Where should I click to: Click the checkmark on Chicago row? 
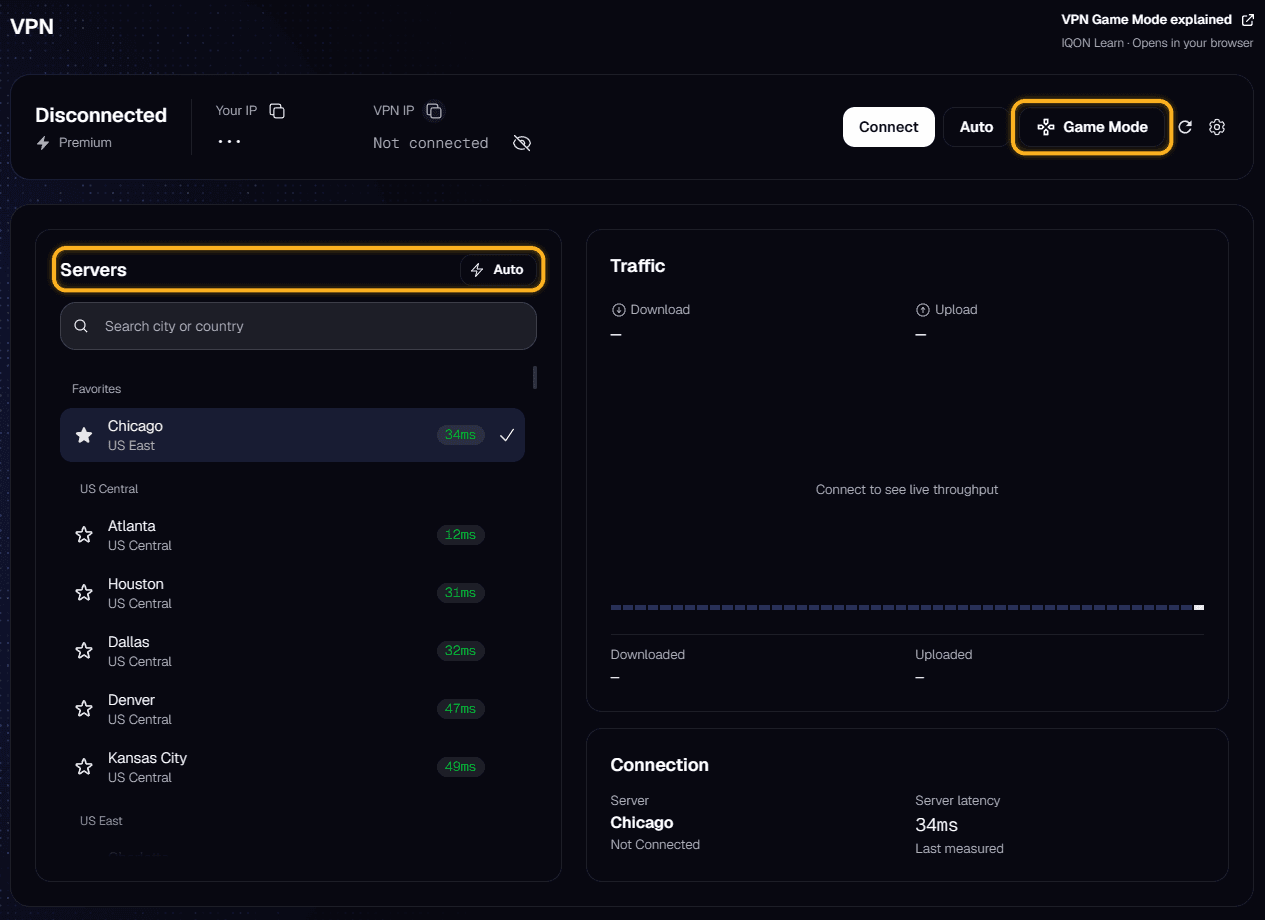(507, 435)
